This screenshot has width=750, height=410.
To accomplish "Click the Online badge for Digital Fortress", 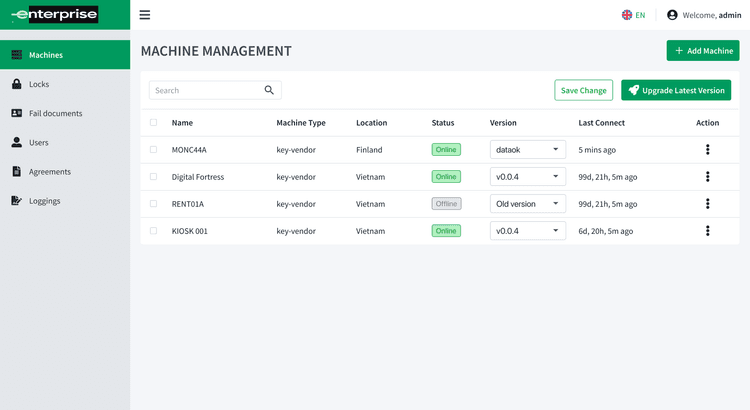I will [446, 177].
